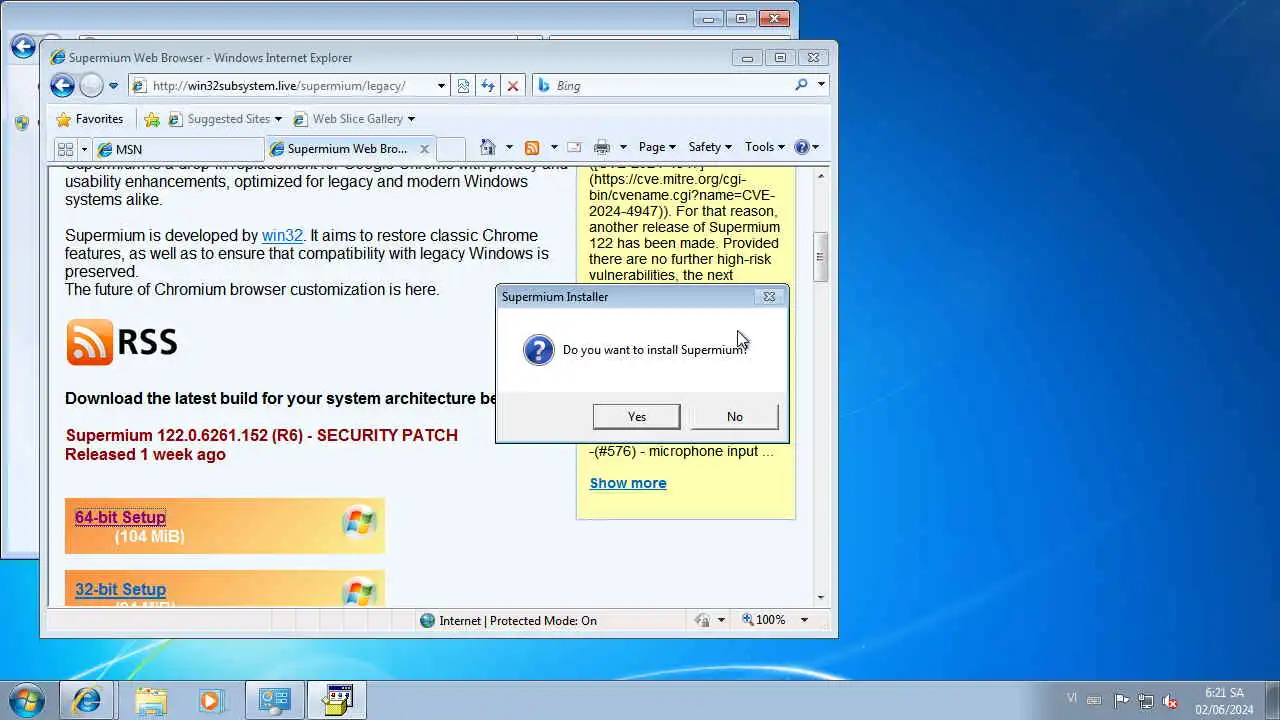
Task: Click the 100% zoom level button
Action: click(763, 620)
